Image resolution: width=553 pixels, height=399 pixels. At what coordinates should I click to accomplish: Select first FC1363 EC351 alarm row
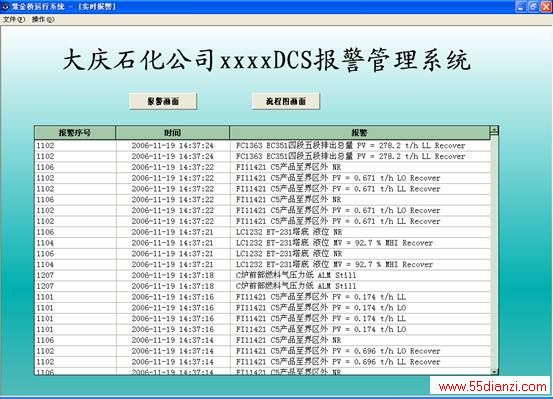pos(262,145)
